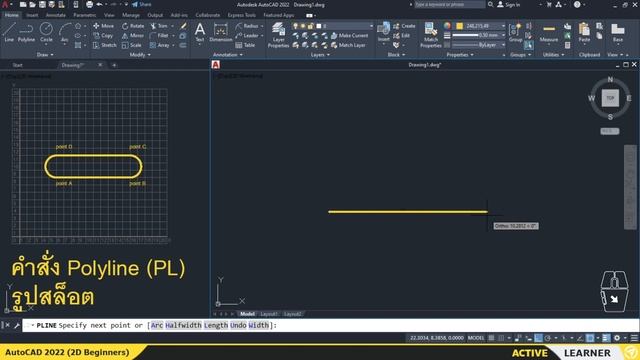This screenshot has height=360, width=640.
Task: Select the Line tool
Action: [9, 32]
